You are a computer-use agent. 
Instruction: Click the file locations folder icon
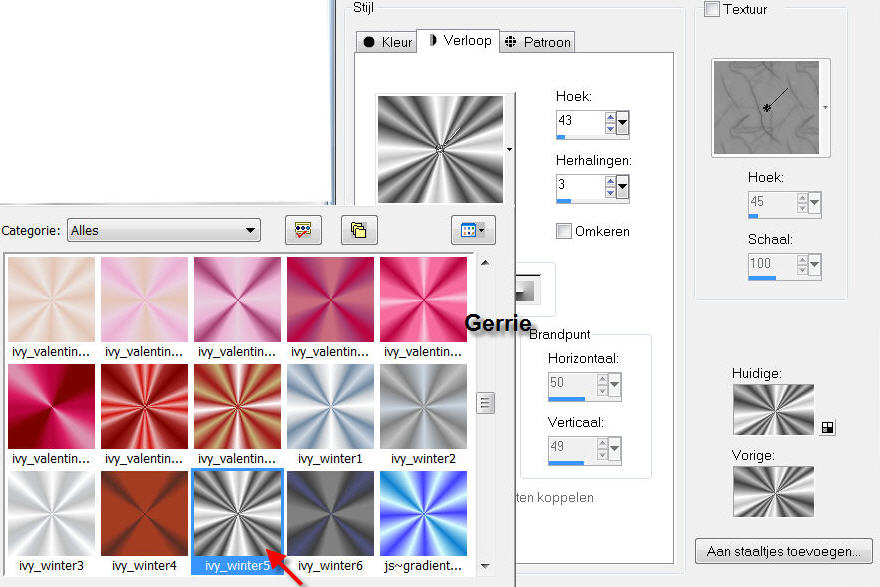click(x=358, y=230)
